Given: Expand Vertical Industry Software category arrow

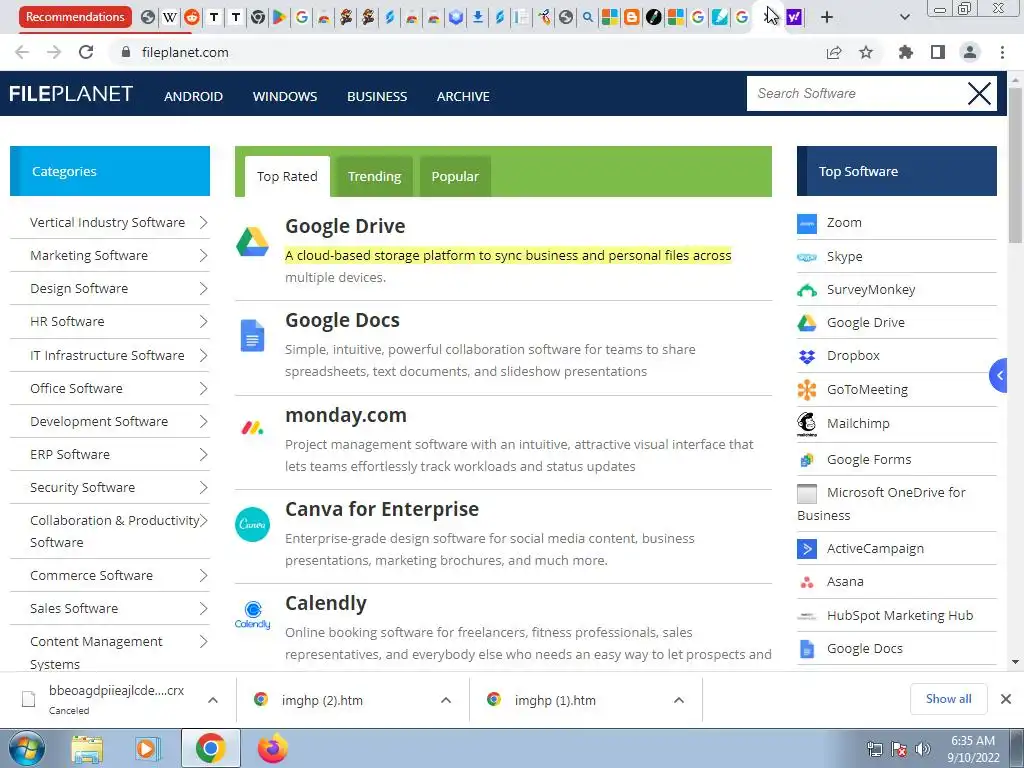Looking at the screenshot, I should [203, 223].
